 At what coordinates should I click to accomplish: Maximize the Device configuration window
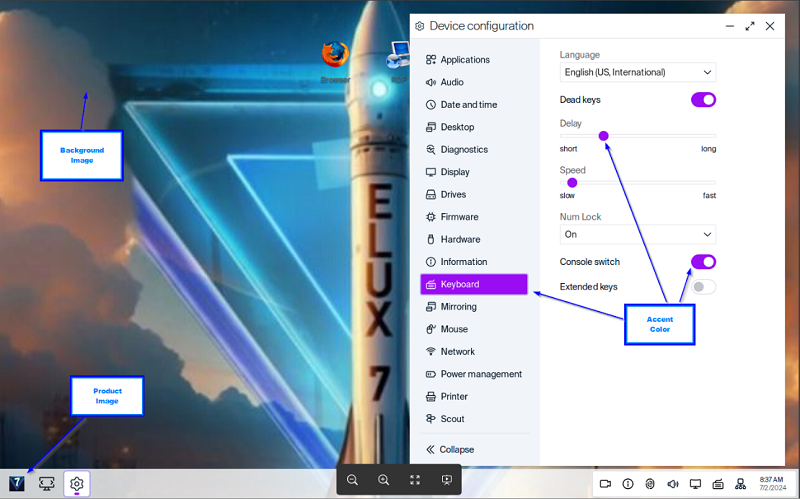pyautogui.click(x=749, y=26)
